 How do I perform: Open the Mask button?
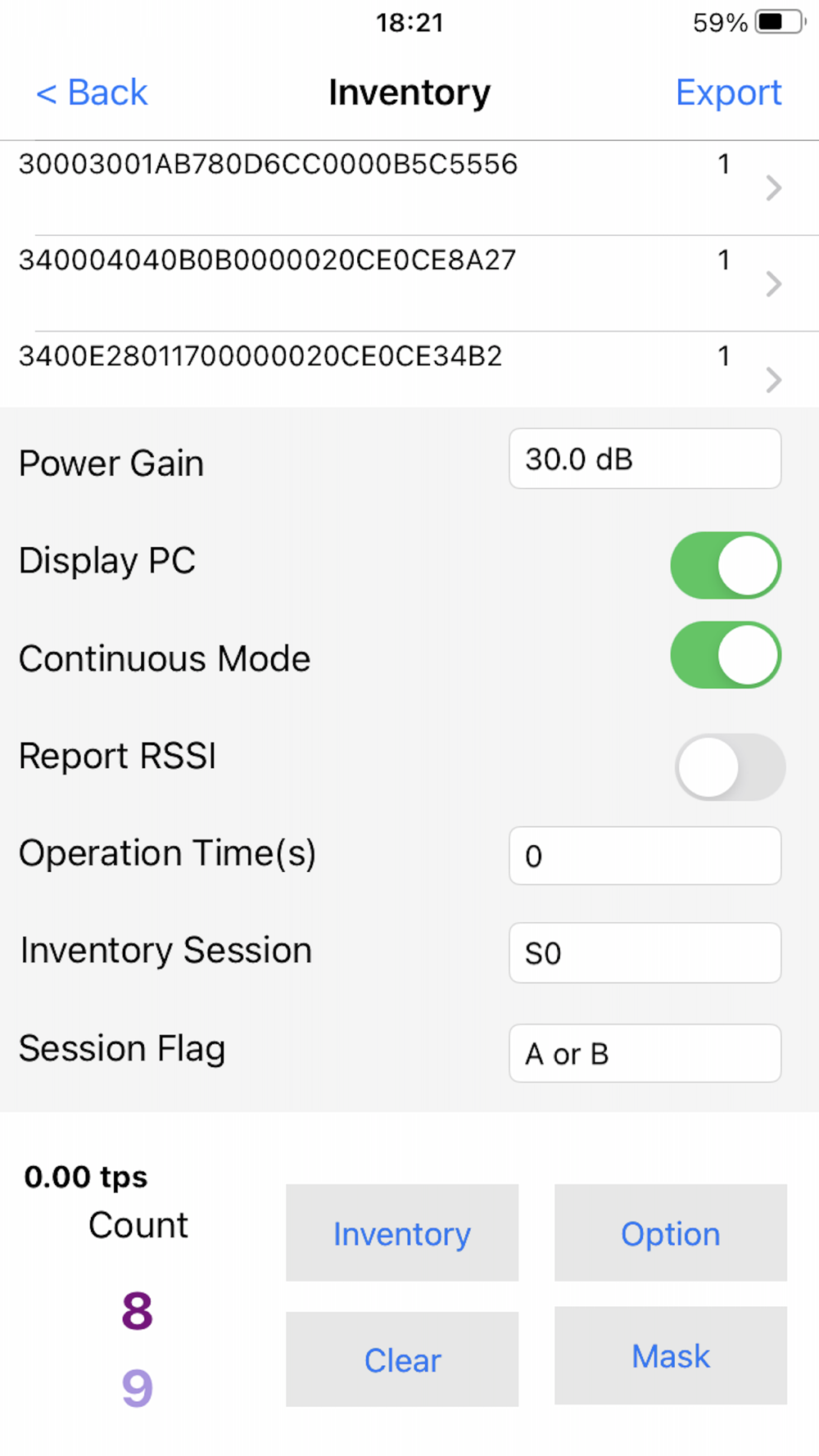(x=671, y=1355)
